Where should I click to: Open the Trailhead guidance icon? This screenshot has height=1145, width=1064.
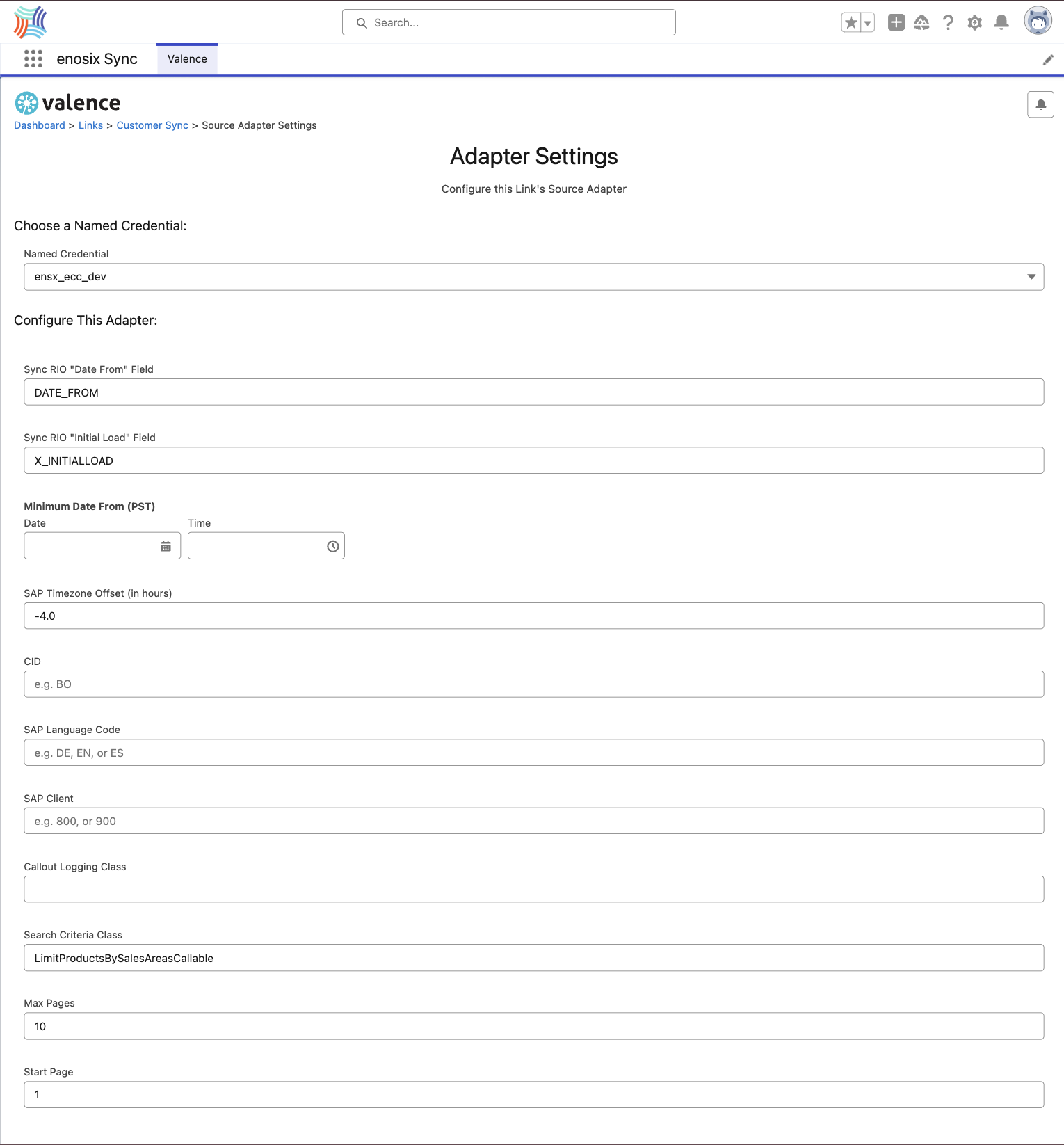922,22
